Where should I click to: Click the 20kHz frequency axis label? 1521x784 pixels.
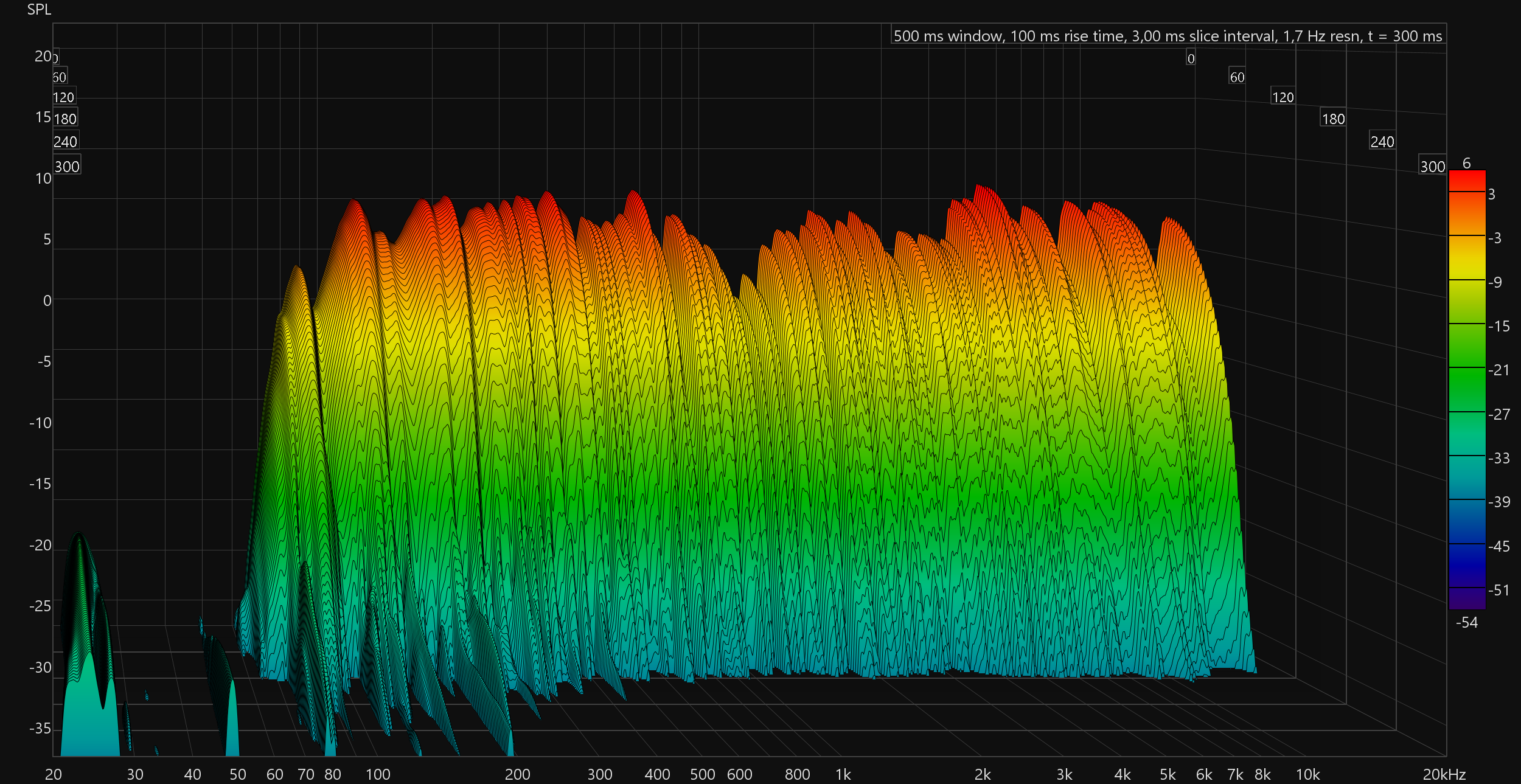coord(1444,774)
